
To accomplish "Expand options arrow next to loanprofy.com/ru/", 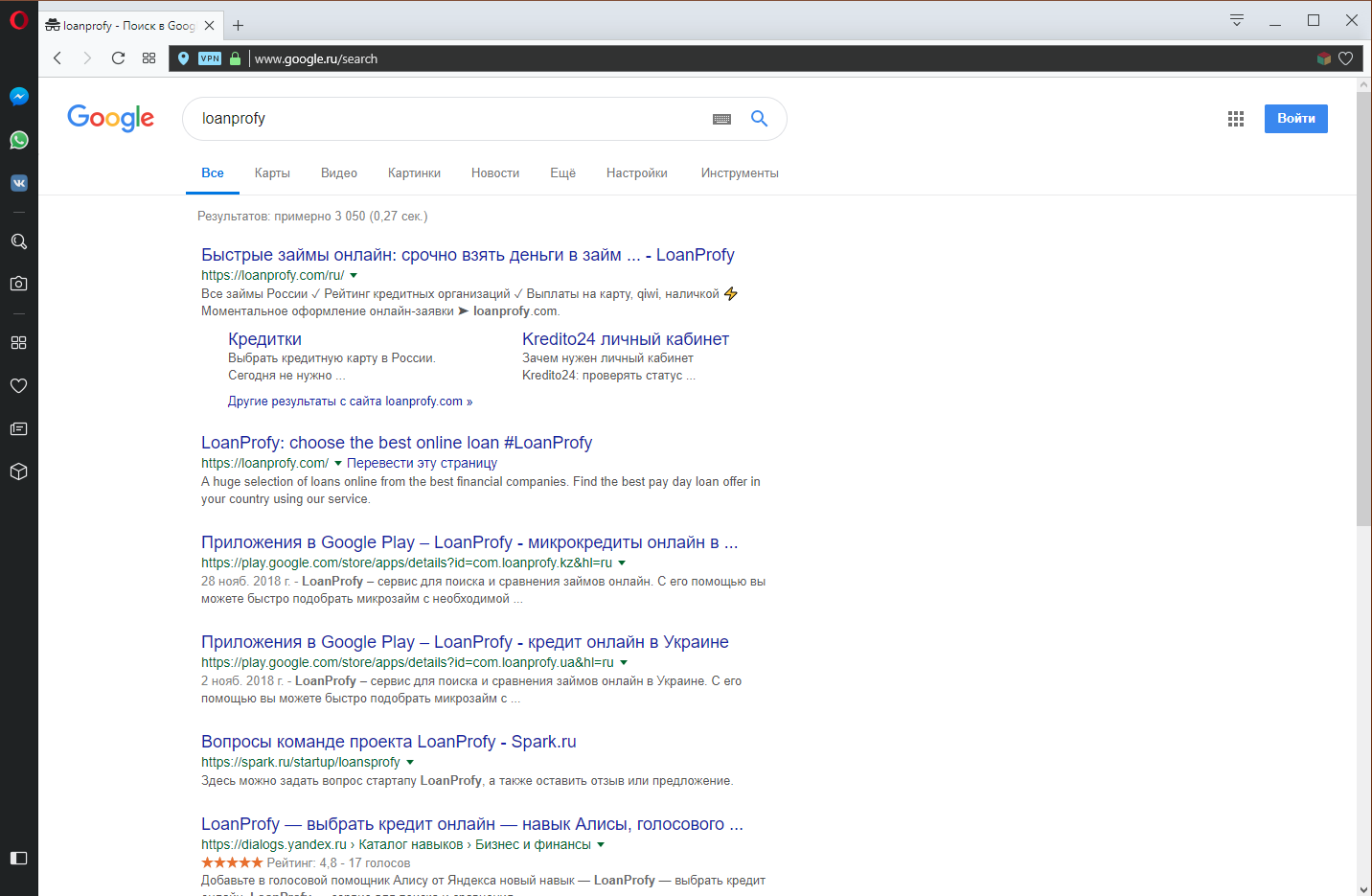I will [354, 276].
